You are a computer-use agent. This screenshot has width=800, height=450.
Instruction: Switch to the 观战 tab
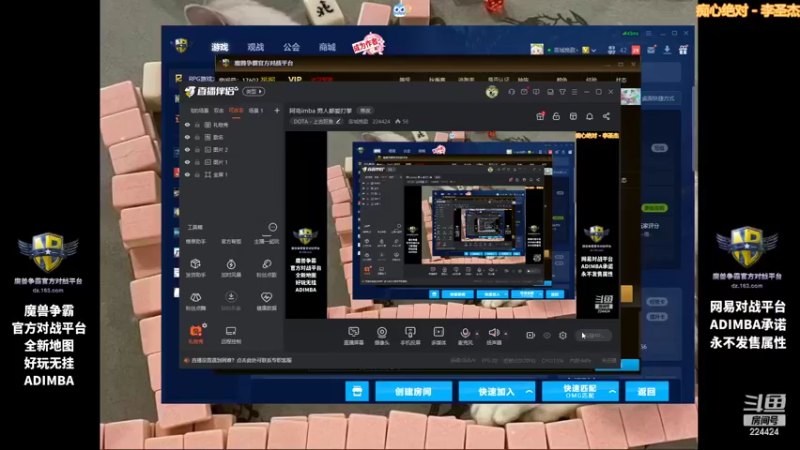point(256,47)
